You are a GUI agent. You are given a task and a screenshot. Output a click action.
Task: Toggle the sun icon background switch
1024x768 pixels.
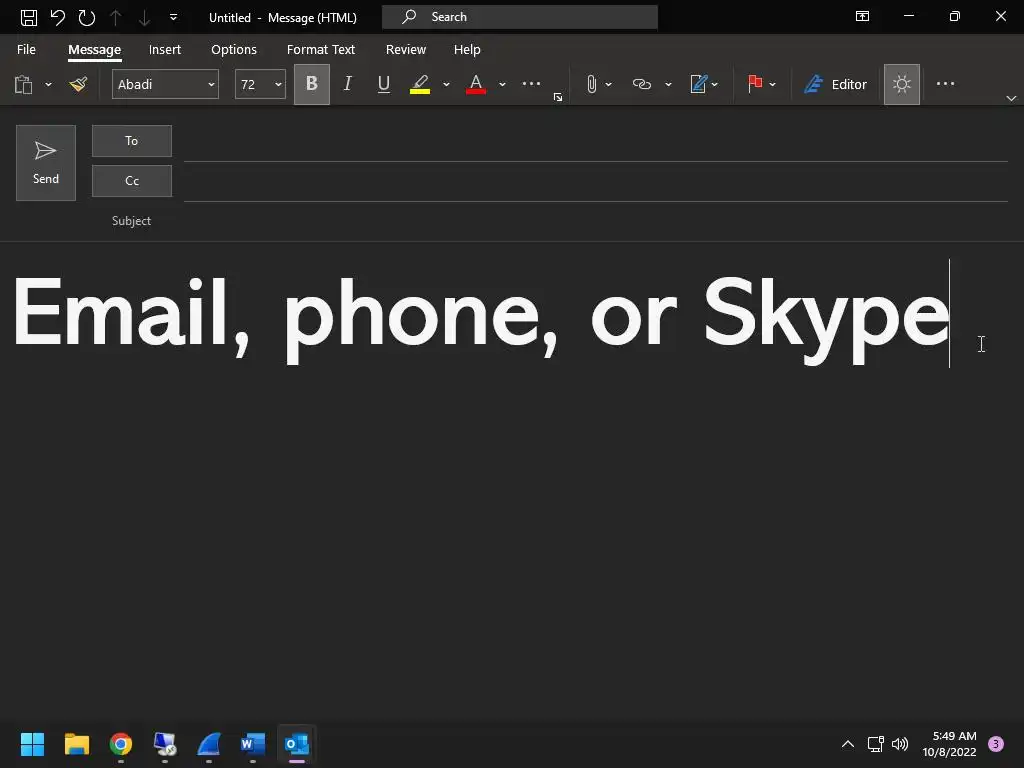[902, 84]
